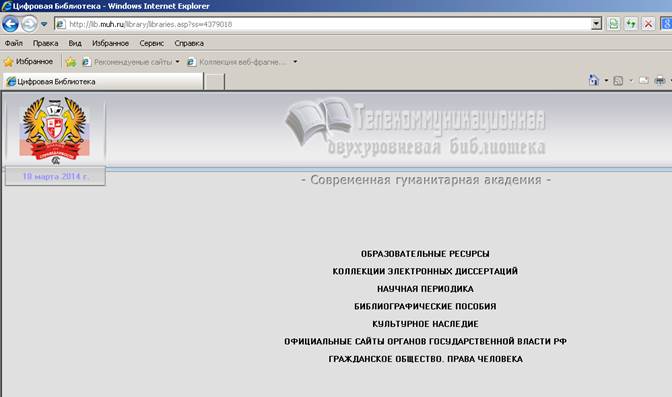Click the page icon inside address bar
Viewport: 672px width, 397px height.
click(x=61, y=24)
